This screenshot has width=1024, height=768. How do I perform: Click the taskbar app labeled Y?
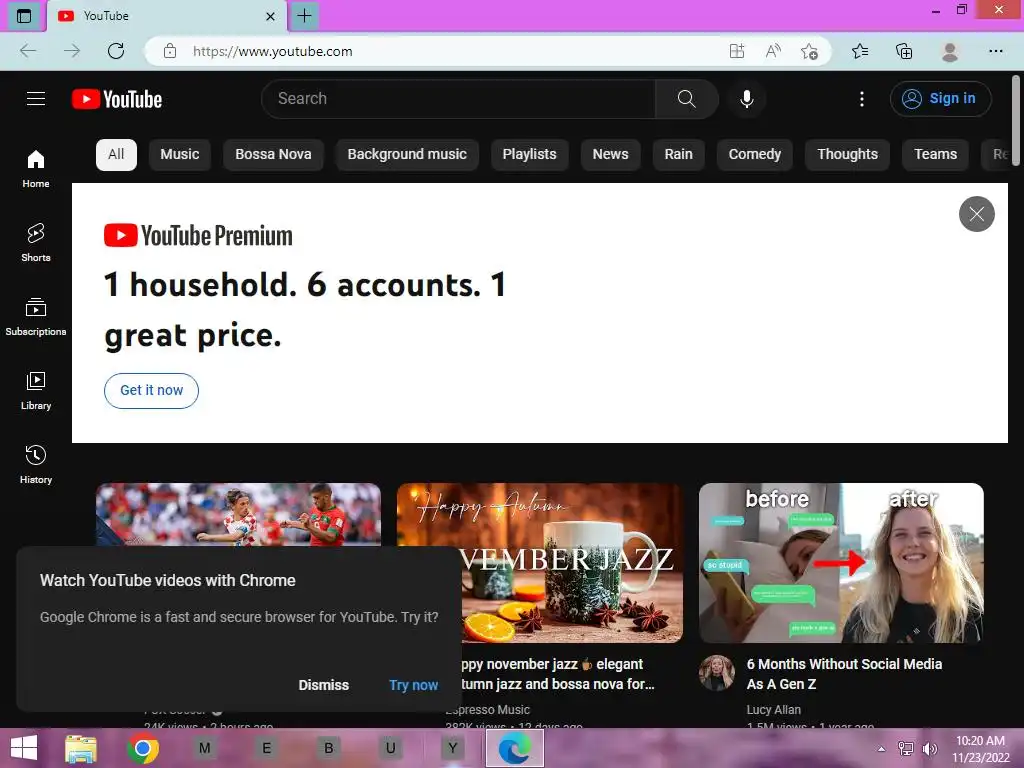453,748
